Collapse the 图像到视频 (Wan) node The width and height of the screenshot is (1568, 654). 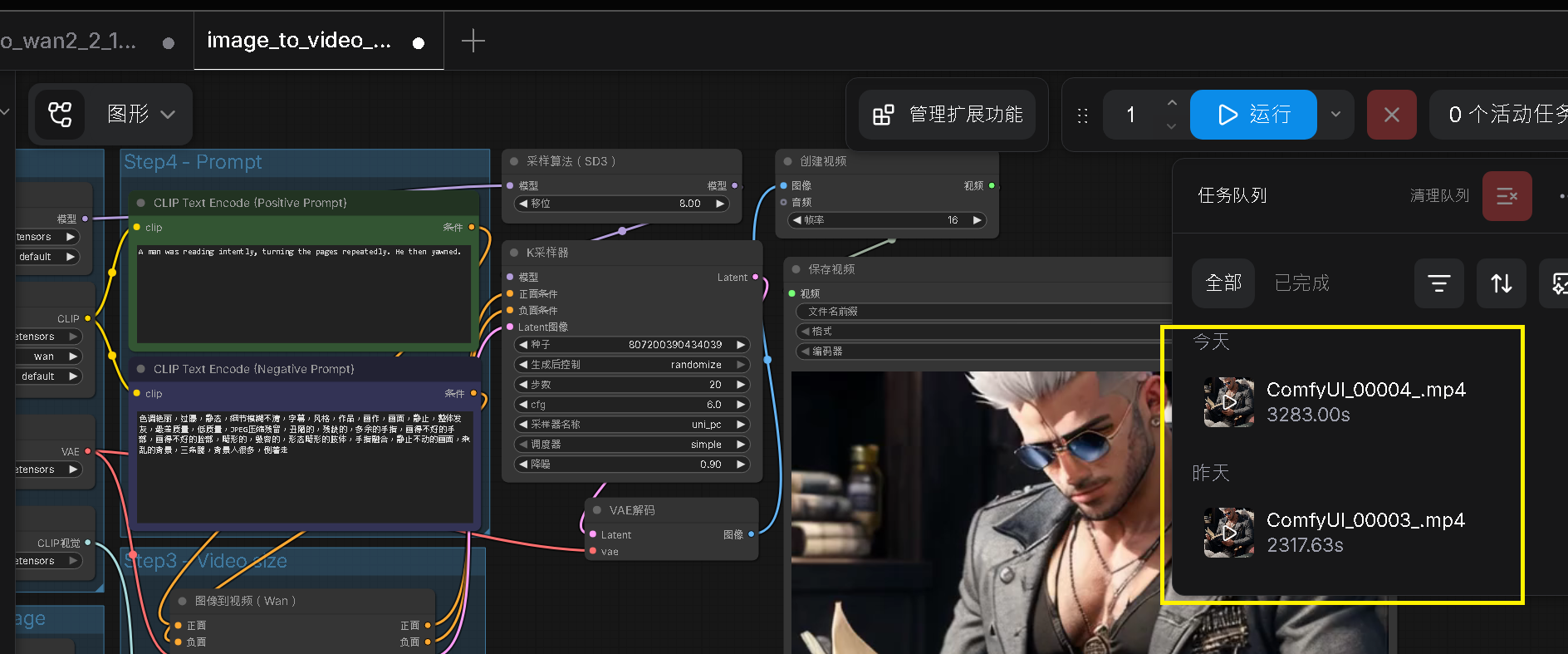[183, 601]
